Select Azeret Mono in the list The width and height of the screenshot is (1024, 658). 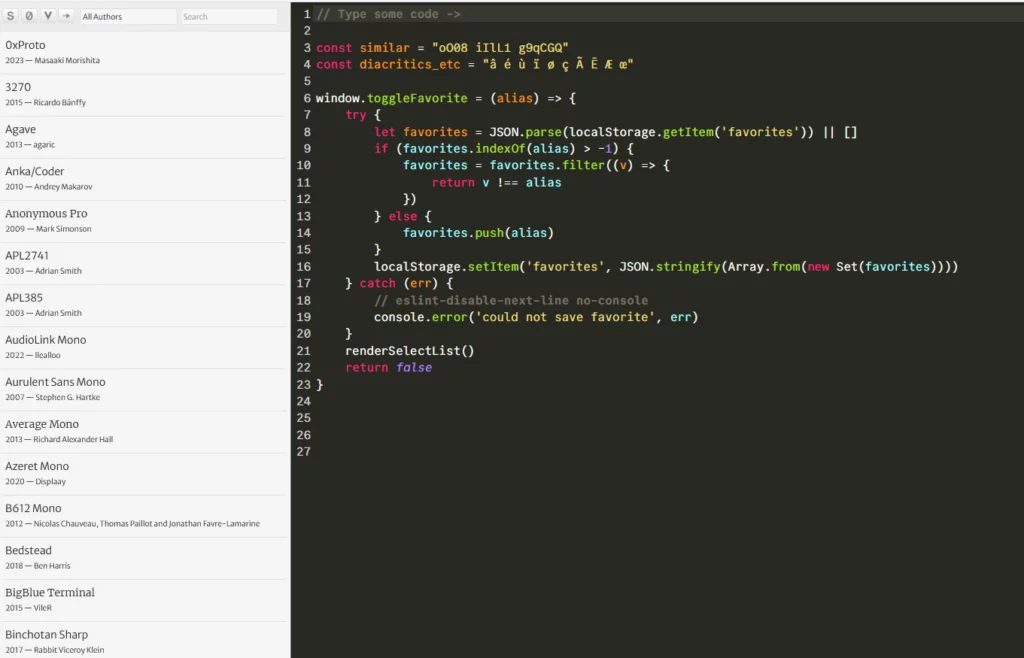144,474
